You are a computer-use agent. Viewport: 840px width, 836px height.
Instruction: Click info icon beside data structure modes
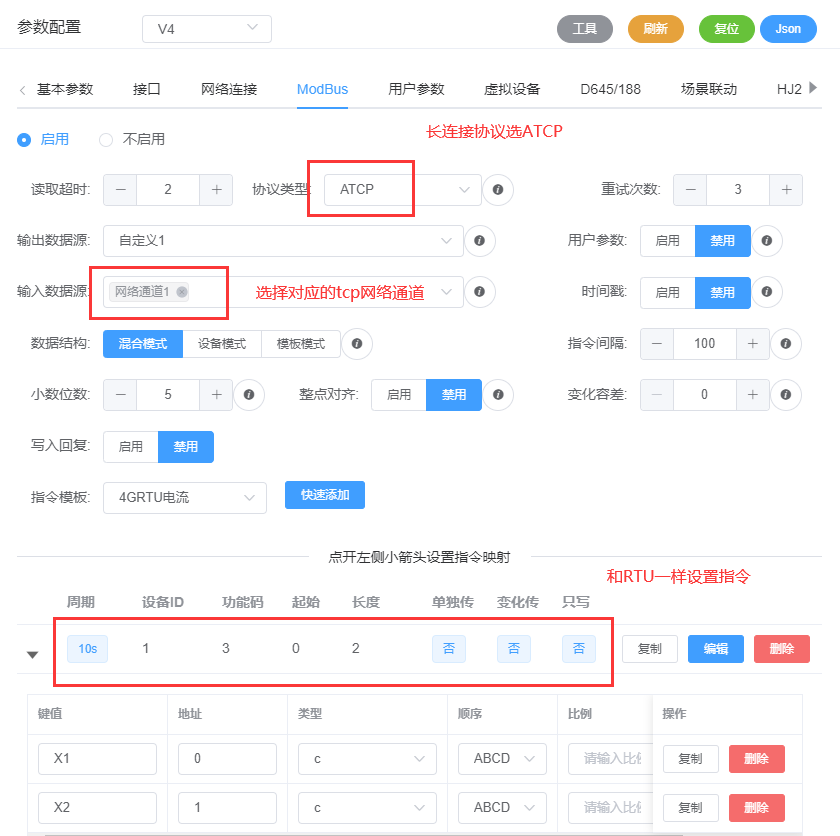click(357, 344)
